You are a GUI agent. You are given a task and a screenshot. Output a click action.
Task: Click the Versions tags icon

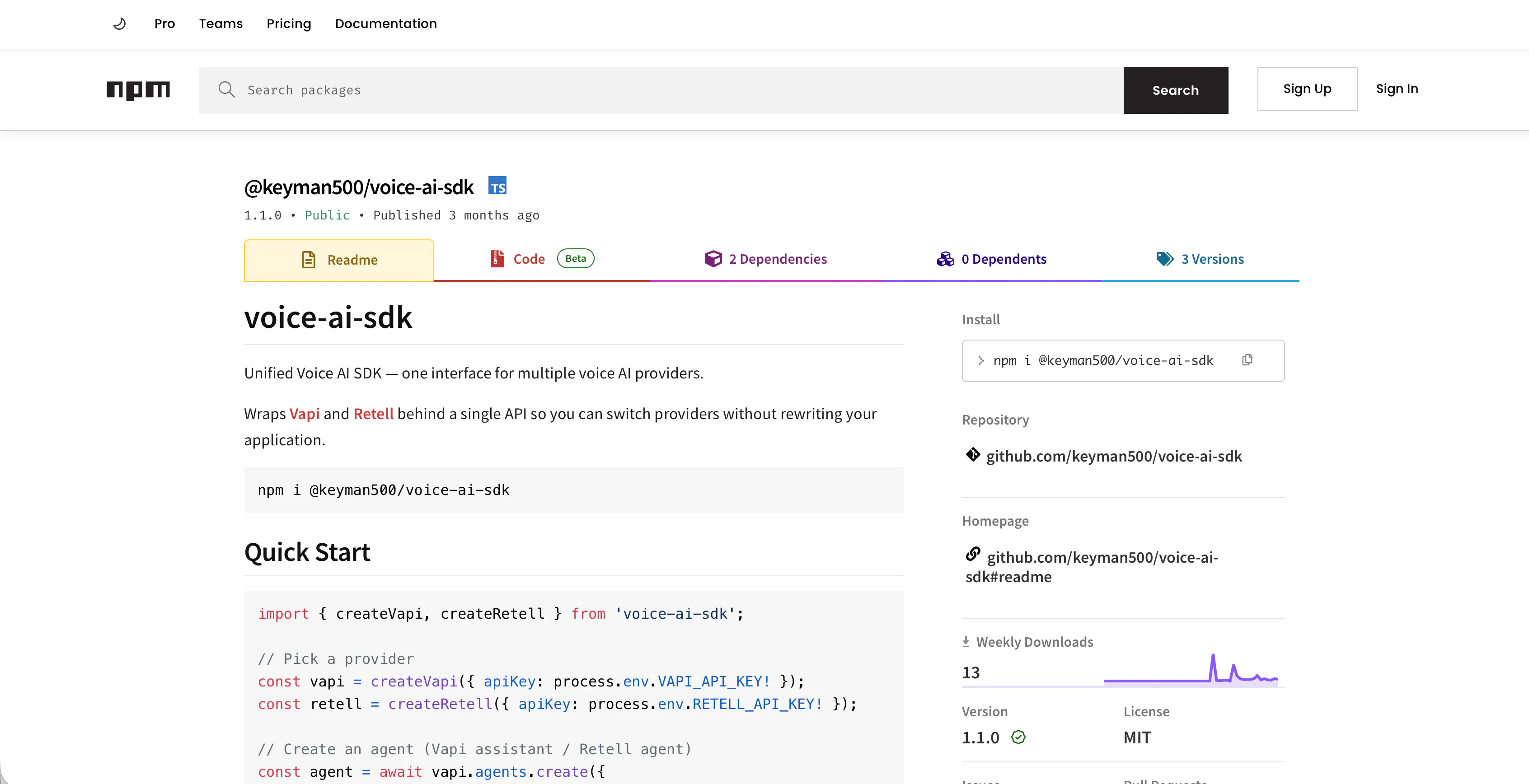tap(1165, 259)
